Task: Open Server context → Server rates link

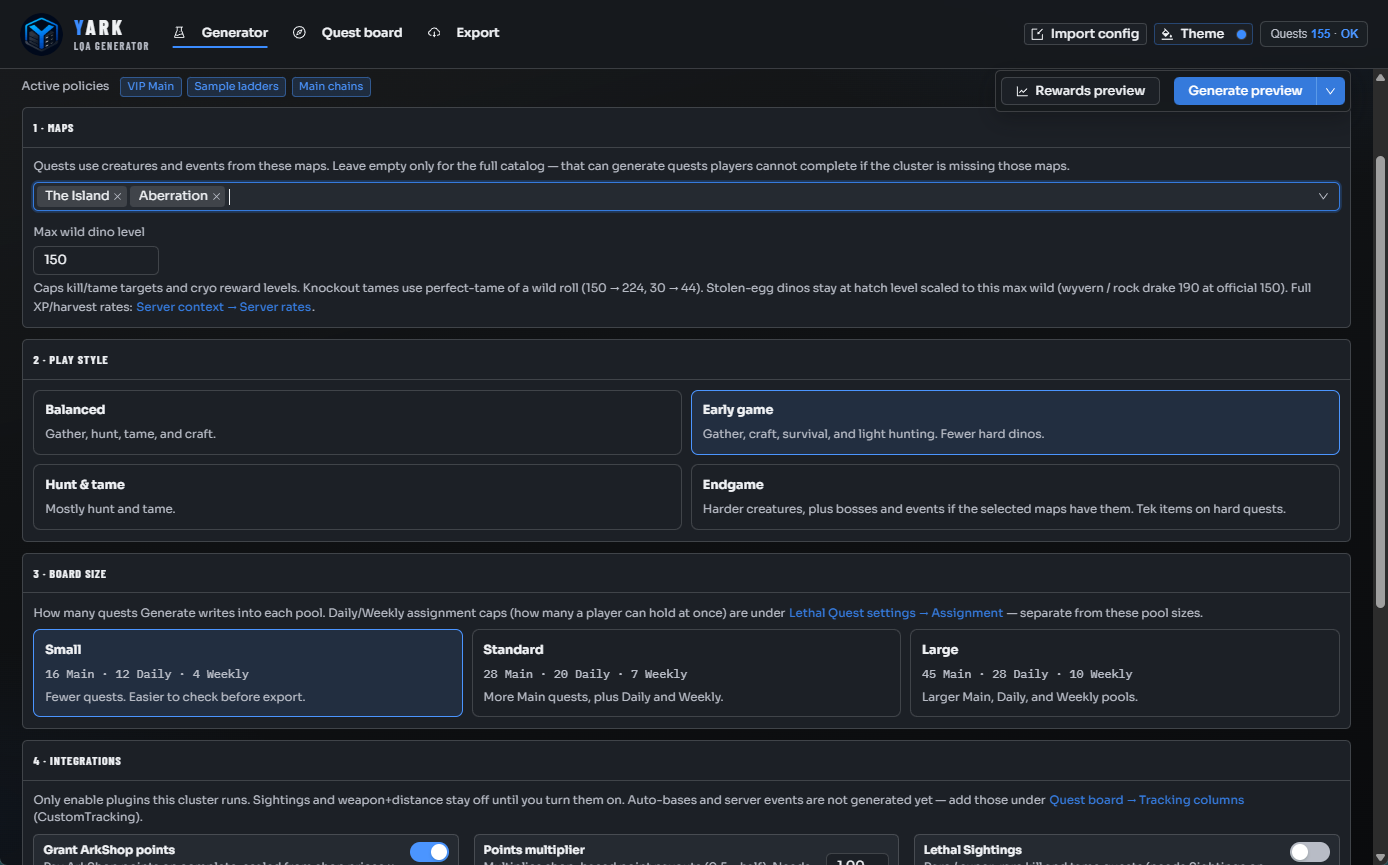Action: [225, 307]
